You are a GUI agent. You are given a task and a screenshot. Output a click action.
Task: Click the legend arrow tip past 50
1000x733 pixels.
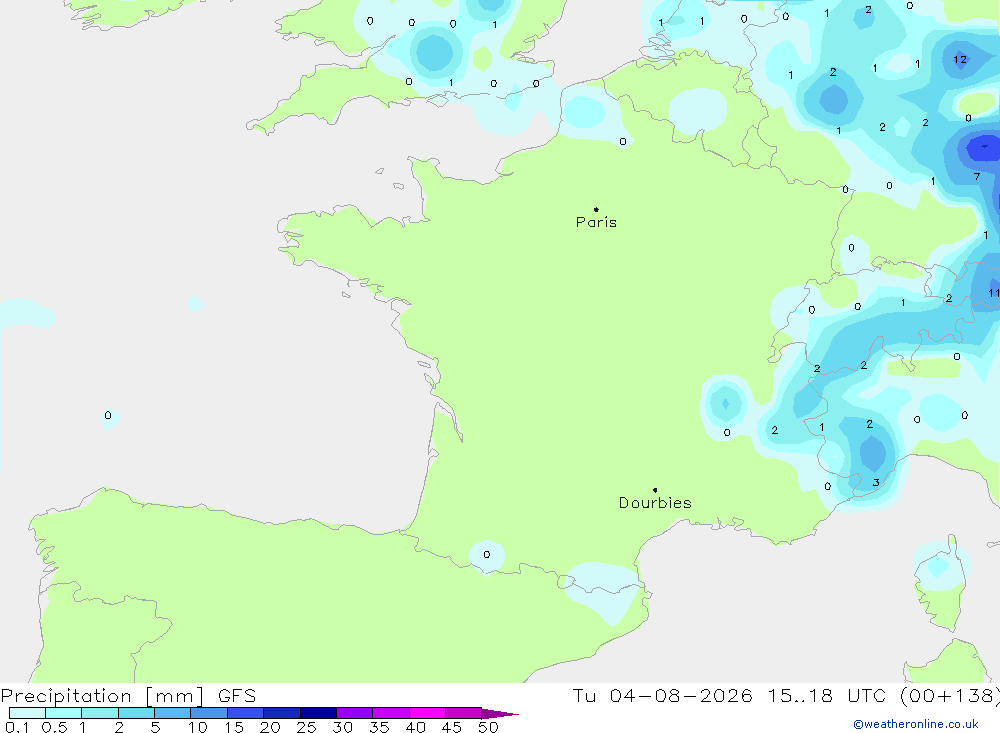[500, 714]
